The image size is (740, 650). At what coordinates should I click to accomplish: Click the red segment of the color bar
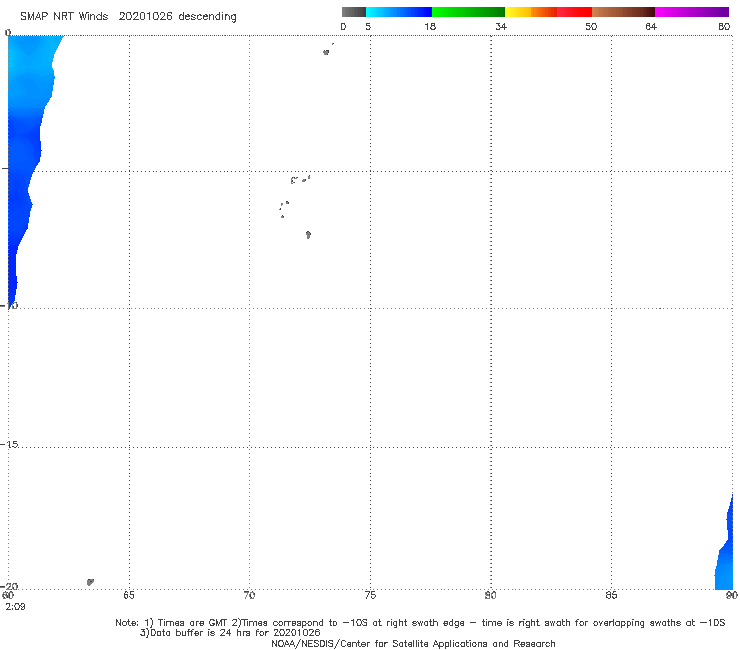[x=574, y=12]
